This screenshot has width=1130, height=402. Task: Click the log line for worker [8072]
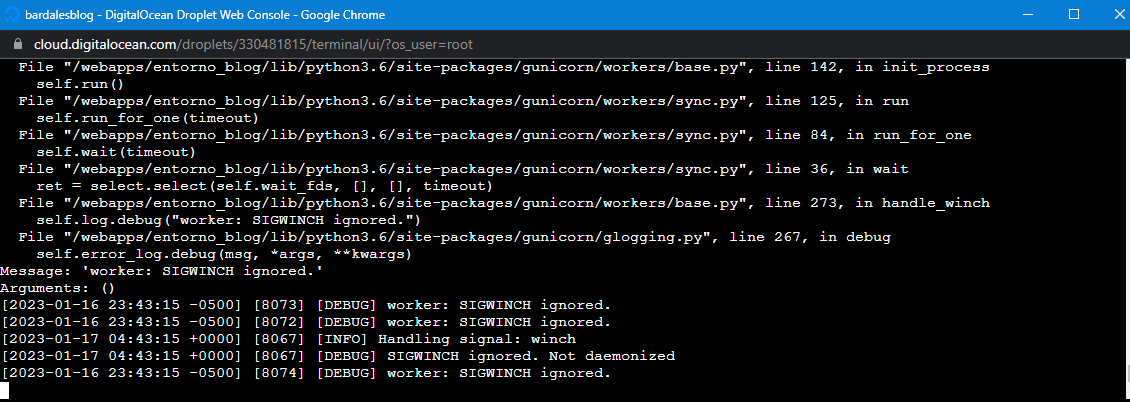click(305, 322)
